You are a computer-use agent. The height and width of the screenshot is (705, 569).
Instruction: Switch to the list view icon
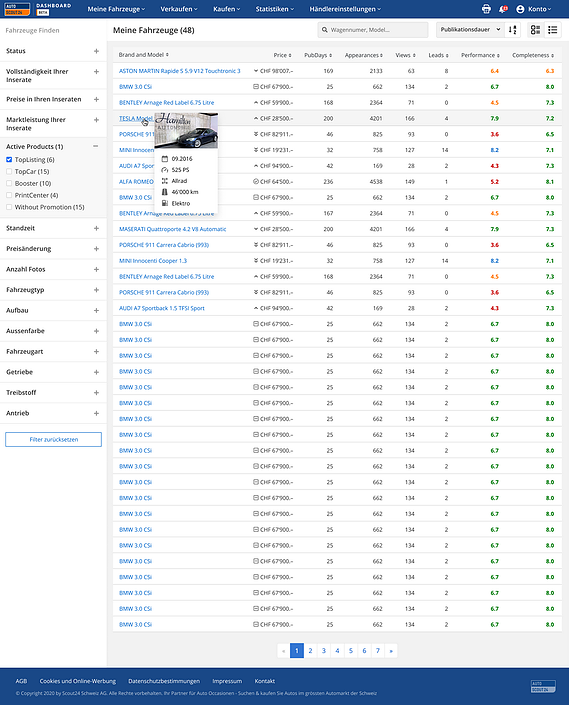[552, 30]
